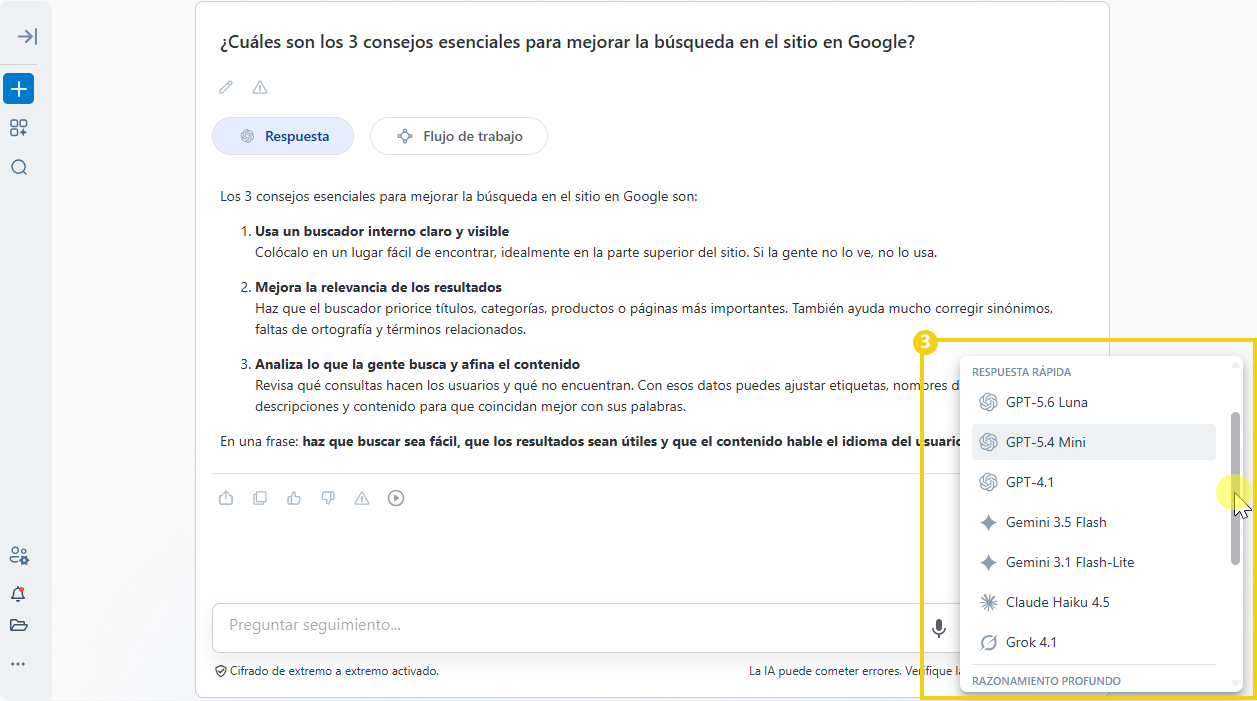1257x701 pixels.
Task: Pick Claude Haiku 4.5 model
Action: (x=1094, y=602)
